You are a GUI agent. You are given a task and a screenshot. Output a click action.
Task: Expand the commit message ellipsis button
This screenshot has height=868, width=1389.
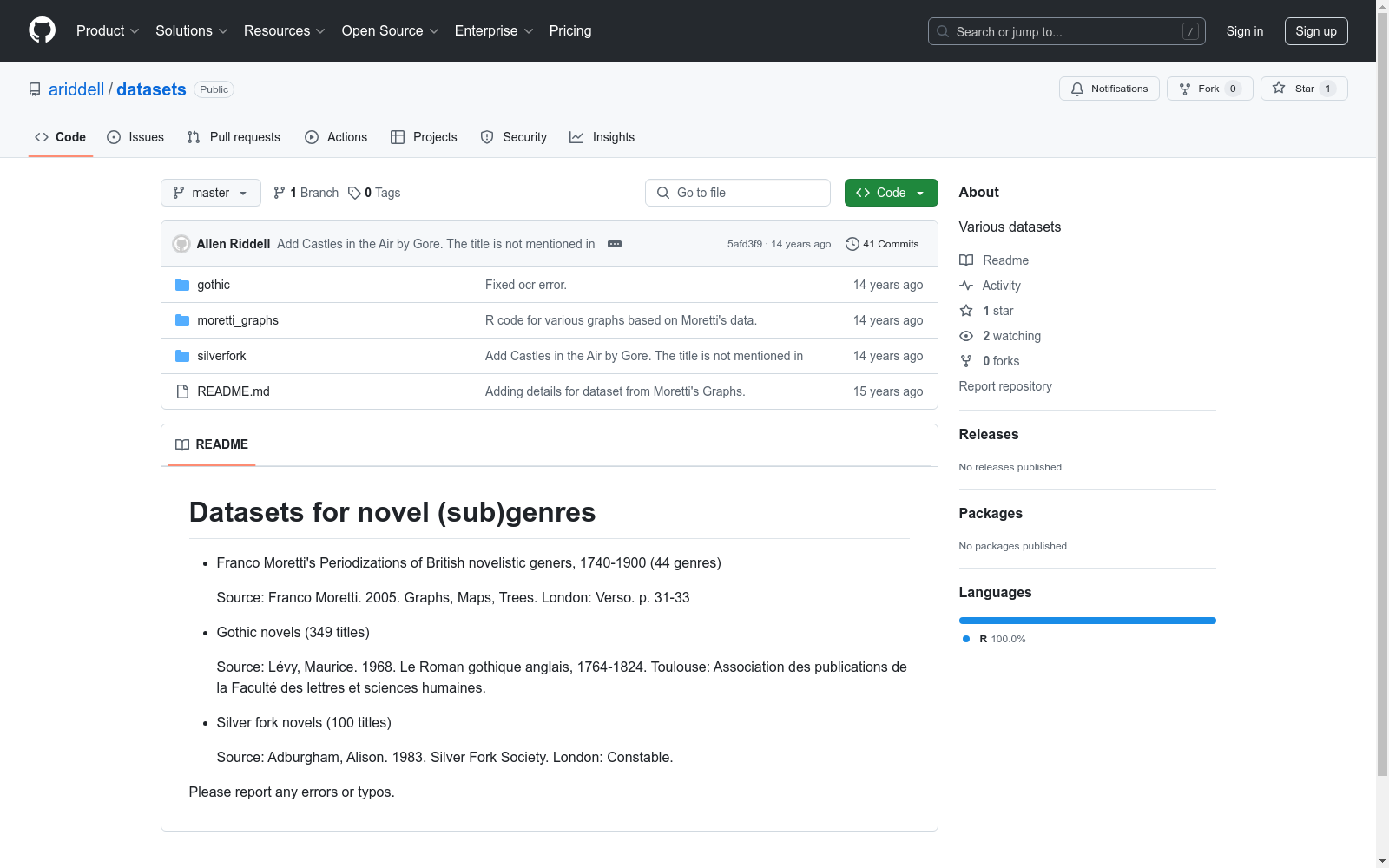pyautogui.click(x=615, y=244)
